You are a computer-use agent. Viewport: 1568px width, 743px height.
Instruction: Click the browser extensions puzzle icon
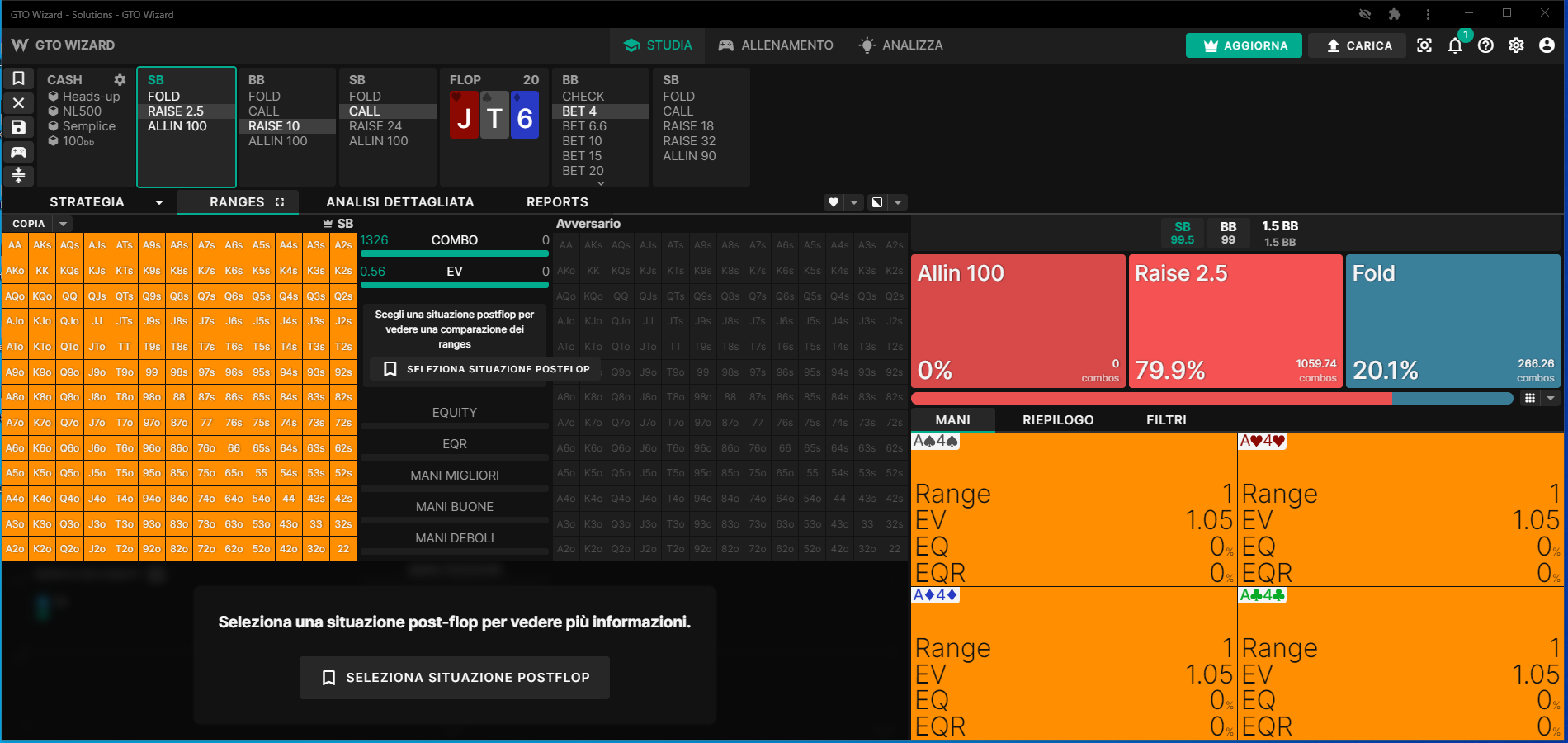[x=1395, y=14]
